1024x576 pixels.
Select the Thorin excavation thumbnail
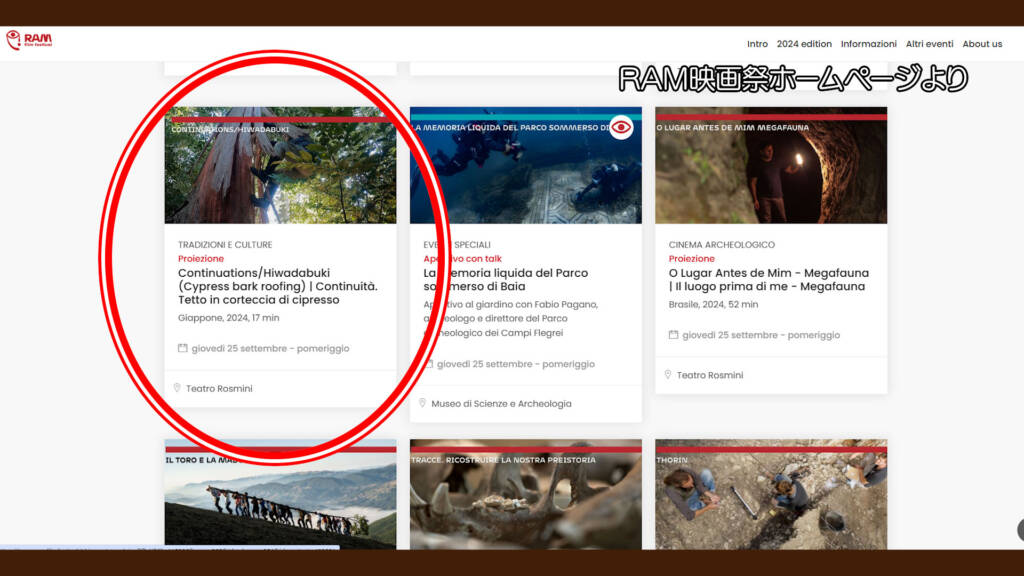point(770,495)
